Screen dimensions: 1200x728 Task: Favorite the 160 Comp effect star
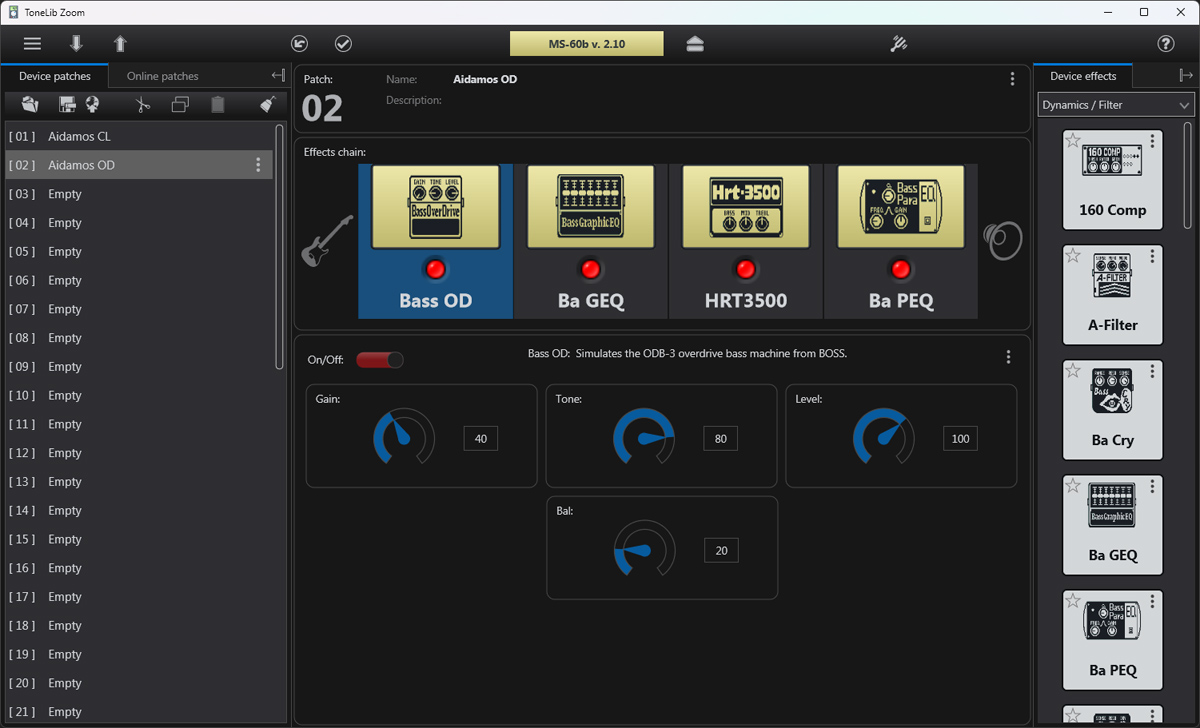[x=1073, y=141]
